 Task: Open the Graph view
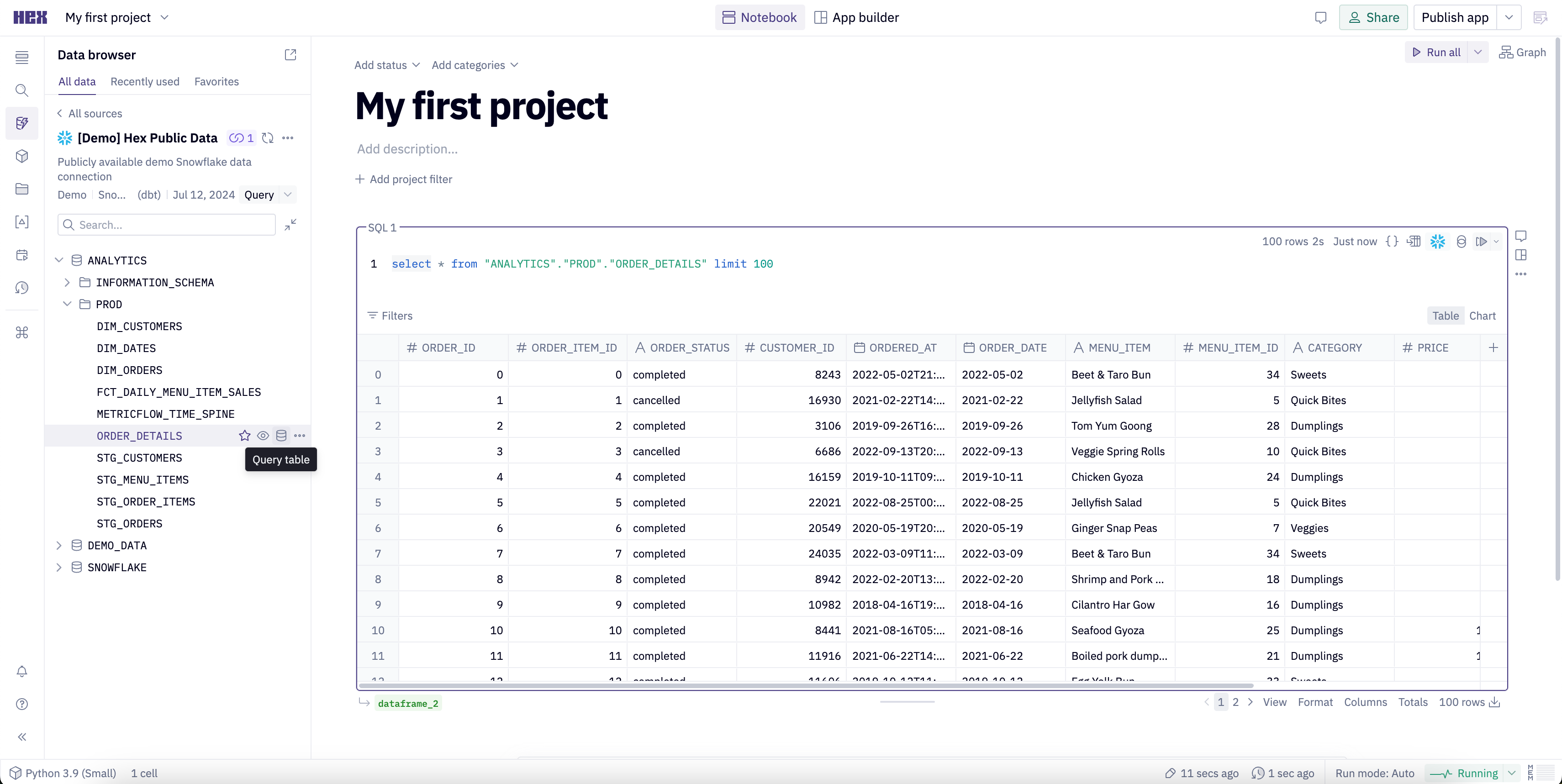click(x=1522, y=52)
